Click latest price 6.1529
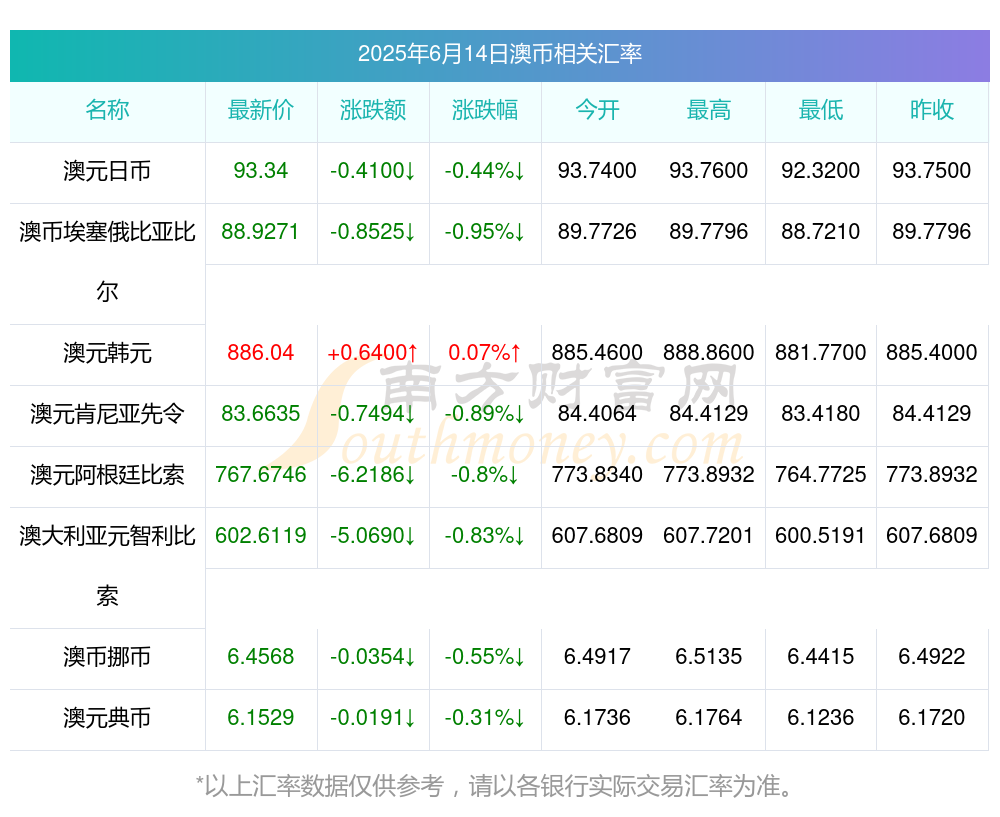This screenshot has height=817, width=1000. click(x=261, y=718)
